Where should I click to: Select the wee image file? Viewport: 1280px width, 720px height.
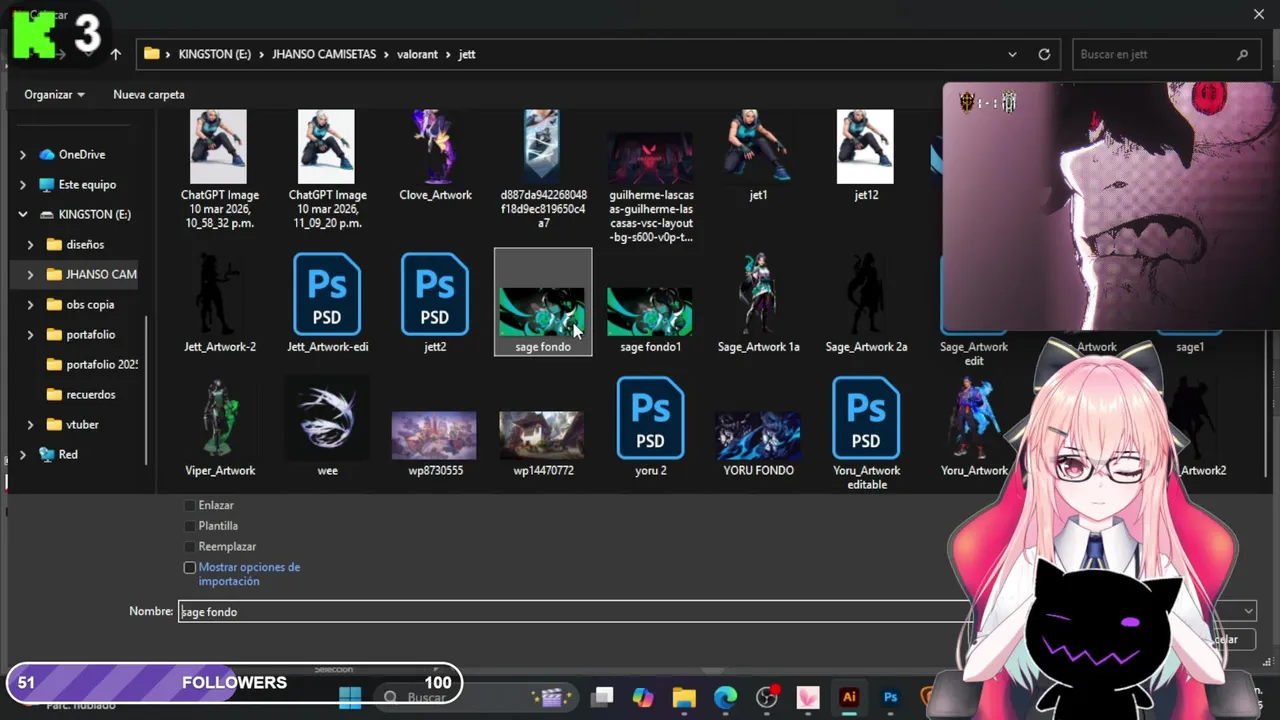pos(327,419)
